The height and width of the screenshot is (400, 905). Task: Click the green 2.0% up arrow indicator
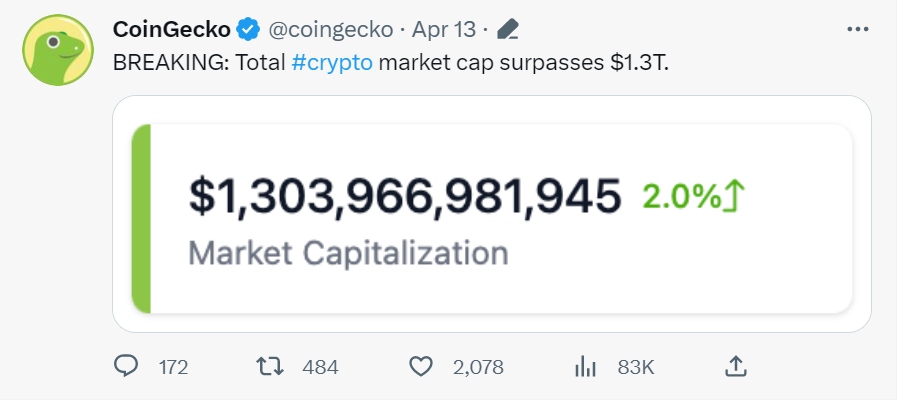point(695,197)
